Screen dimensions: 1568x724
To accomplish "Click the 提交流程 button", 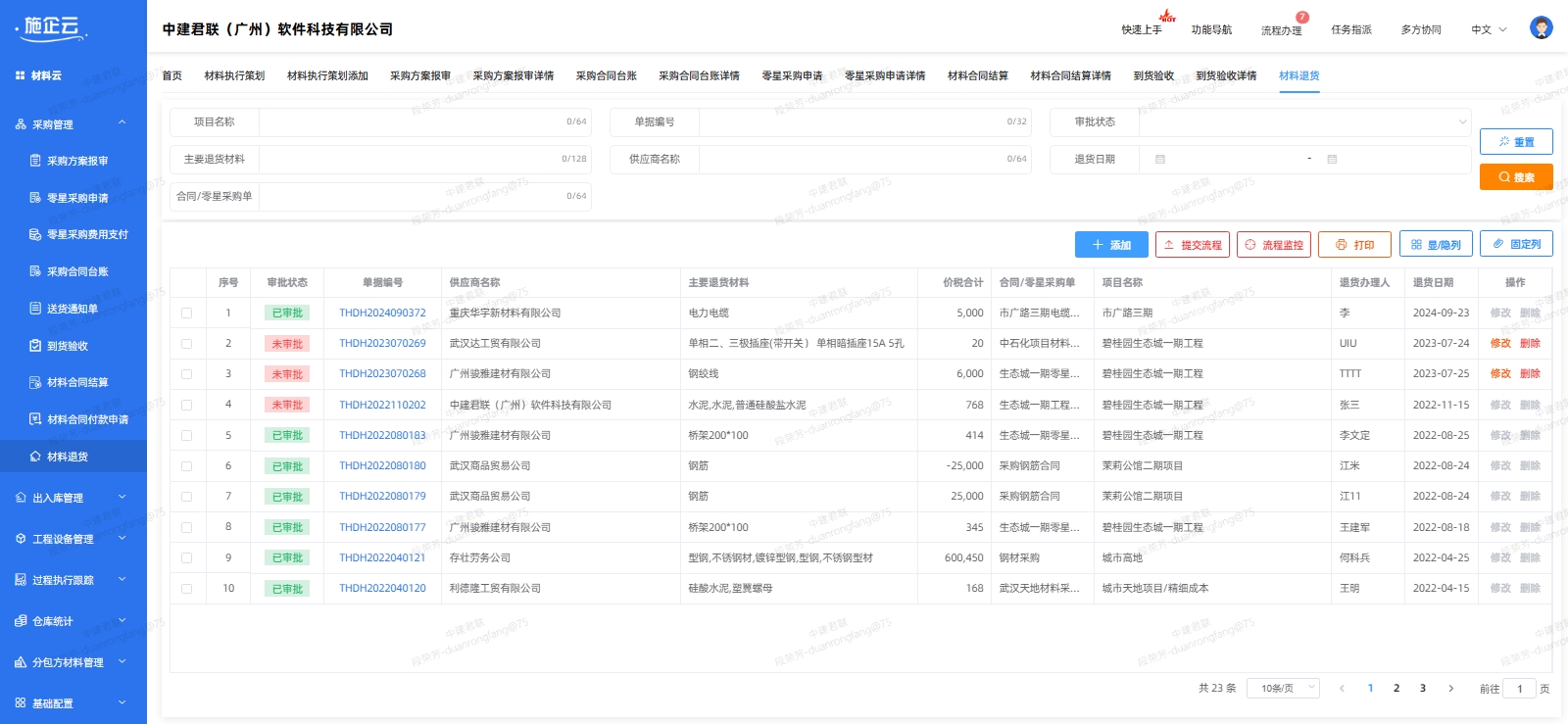I will coord(1193,245).
